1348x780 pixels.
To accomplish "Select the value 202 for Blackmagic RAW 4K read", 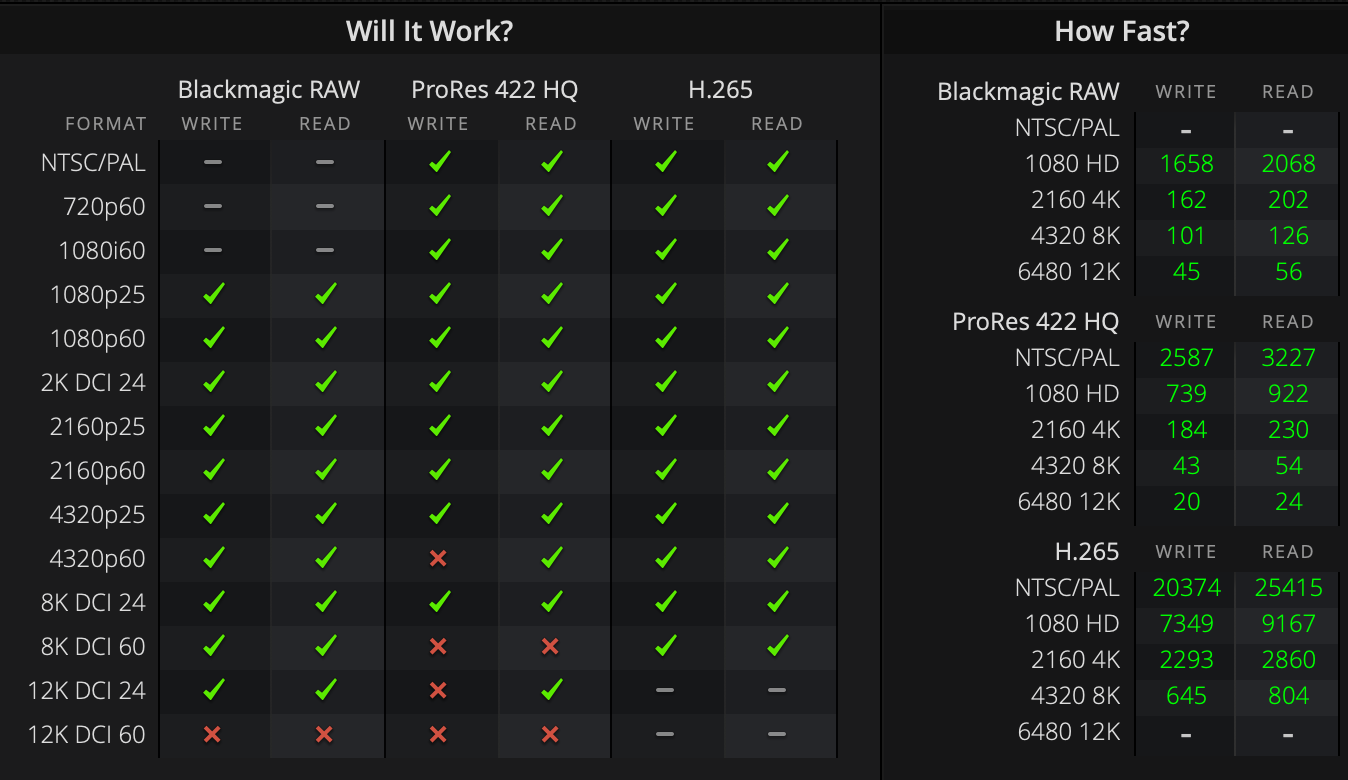I will [x=1288, y=200].
